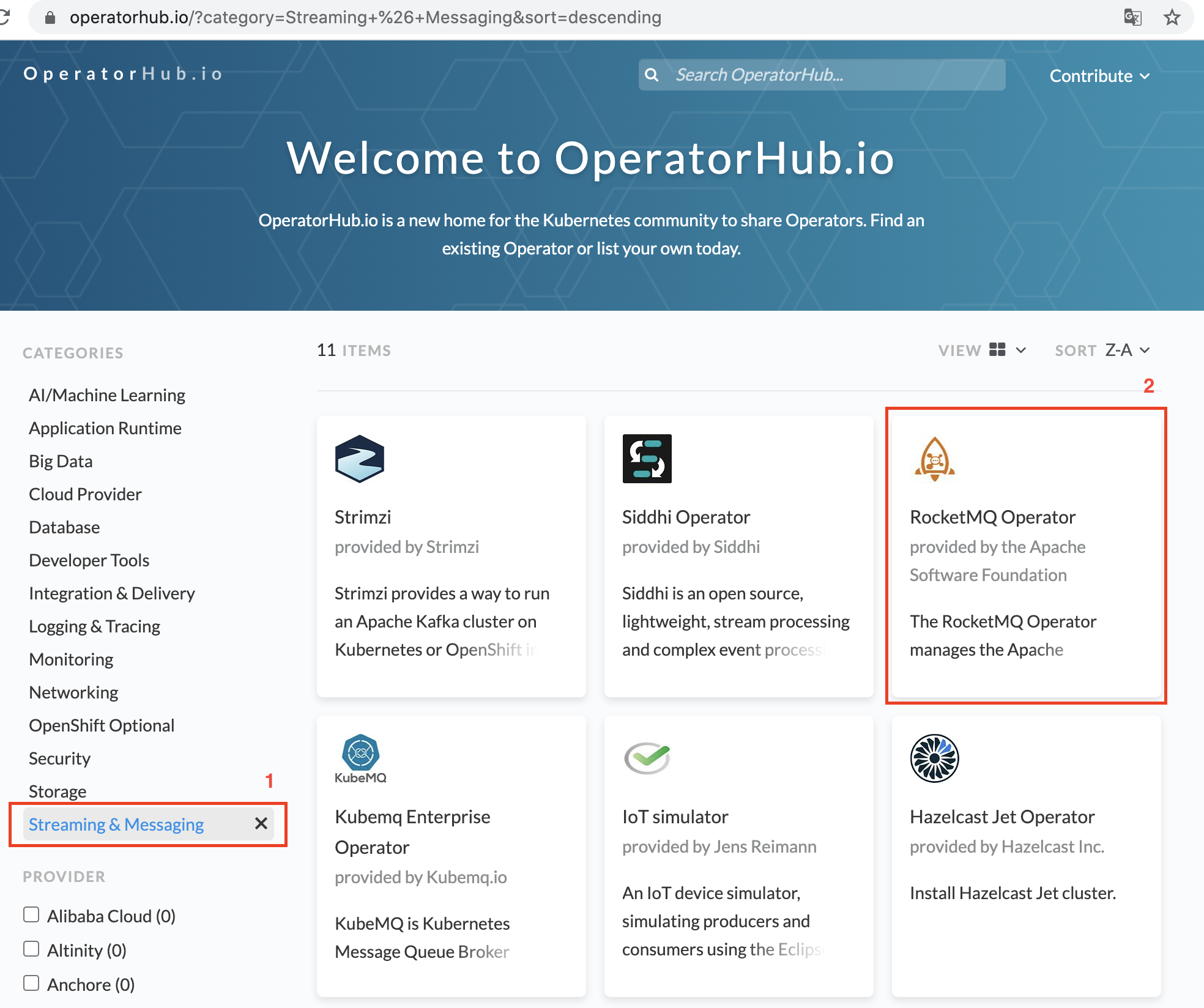Viewport: 1204px width, 1008px height.
Task: Click the search magnifier icon
Action: click(x=652, y=75)
